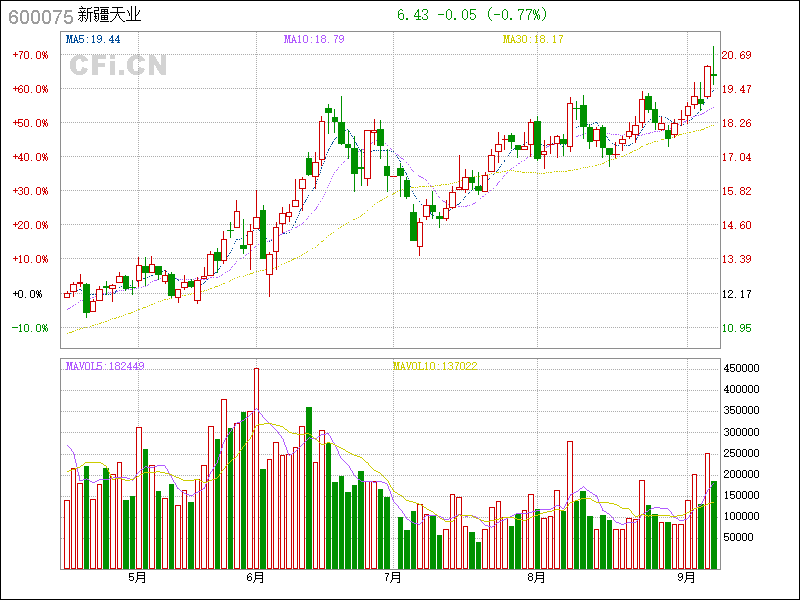Toggle the MA10:18.79 indicator label
Screen dimensions: 800x600
pos(314,39)
